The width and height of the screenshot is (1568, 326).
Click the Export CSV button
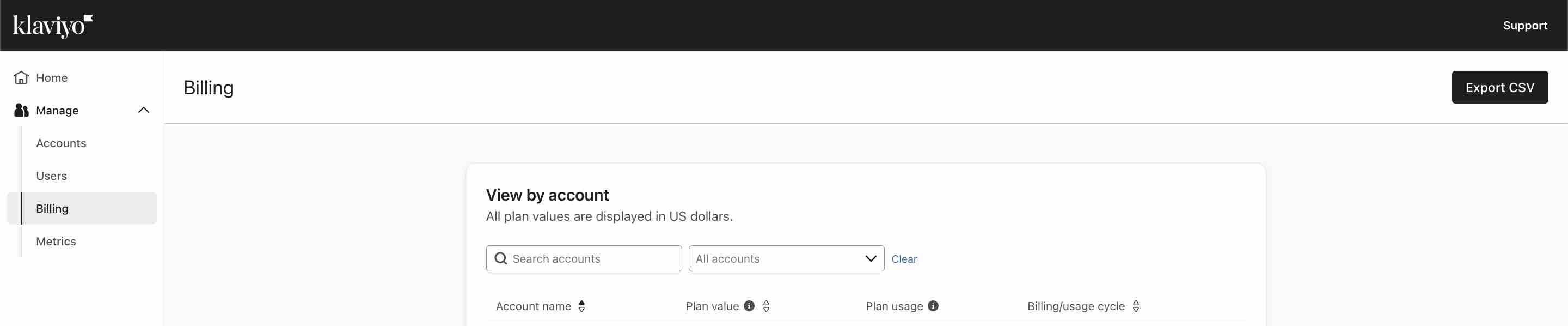click(1499, 88)
